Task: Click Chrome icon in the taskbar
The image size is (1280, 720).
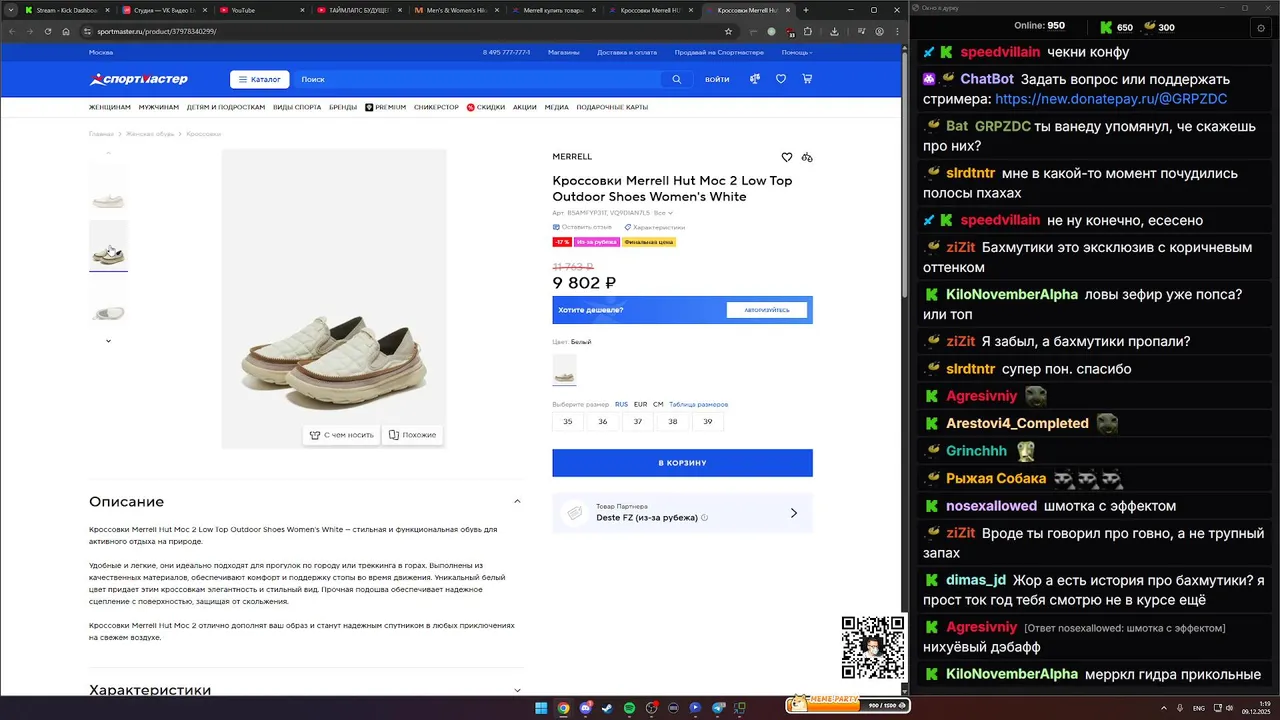Action: click(563, 708)
